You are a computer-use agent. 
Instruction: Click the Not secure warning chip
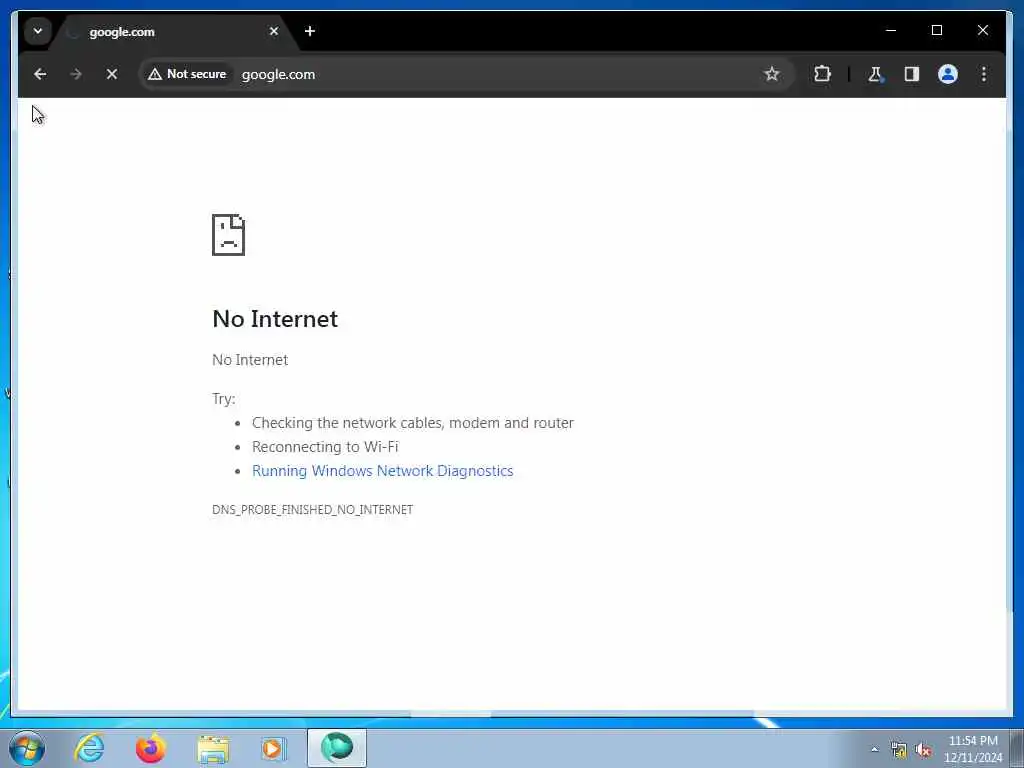(187, 74)
